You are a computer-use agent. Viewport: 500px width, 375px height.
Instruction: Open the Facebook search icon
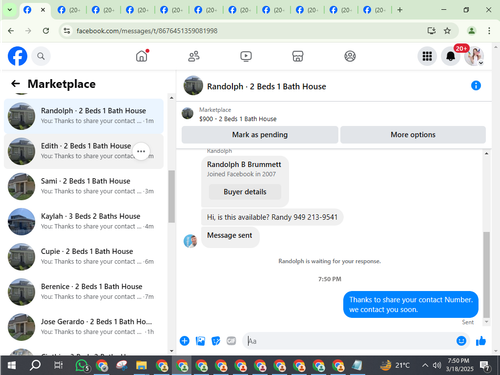pos(41,56)
